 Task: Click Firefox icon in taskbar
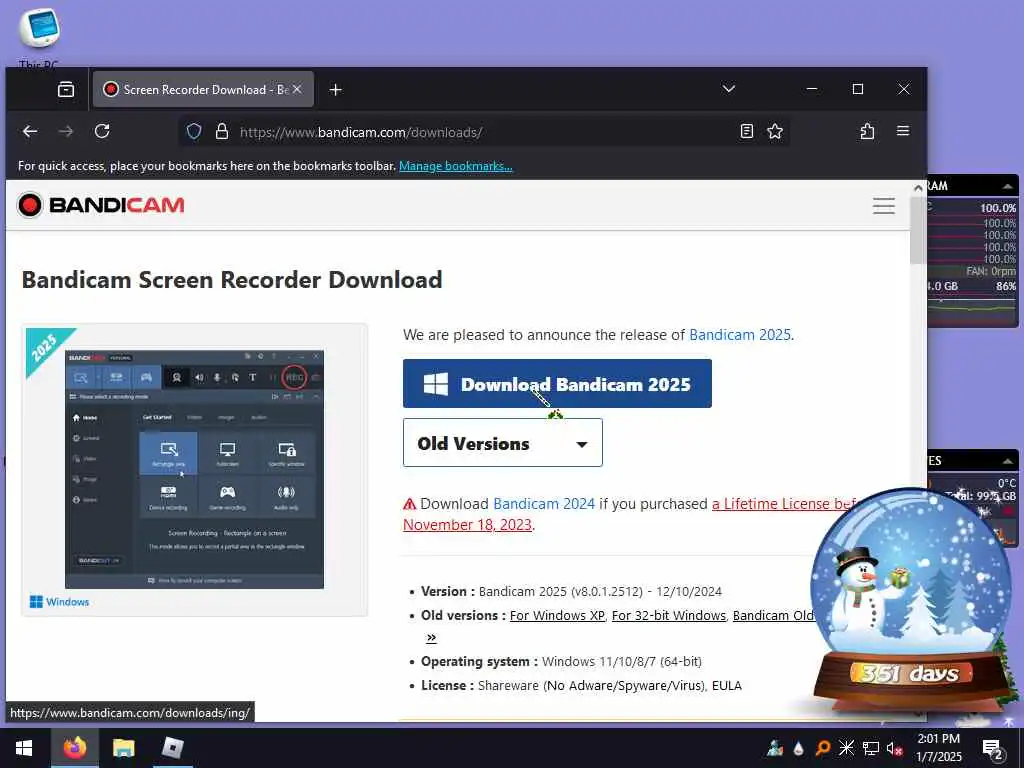(x=75, y=748)
